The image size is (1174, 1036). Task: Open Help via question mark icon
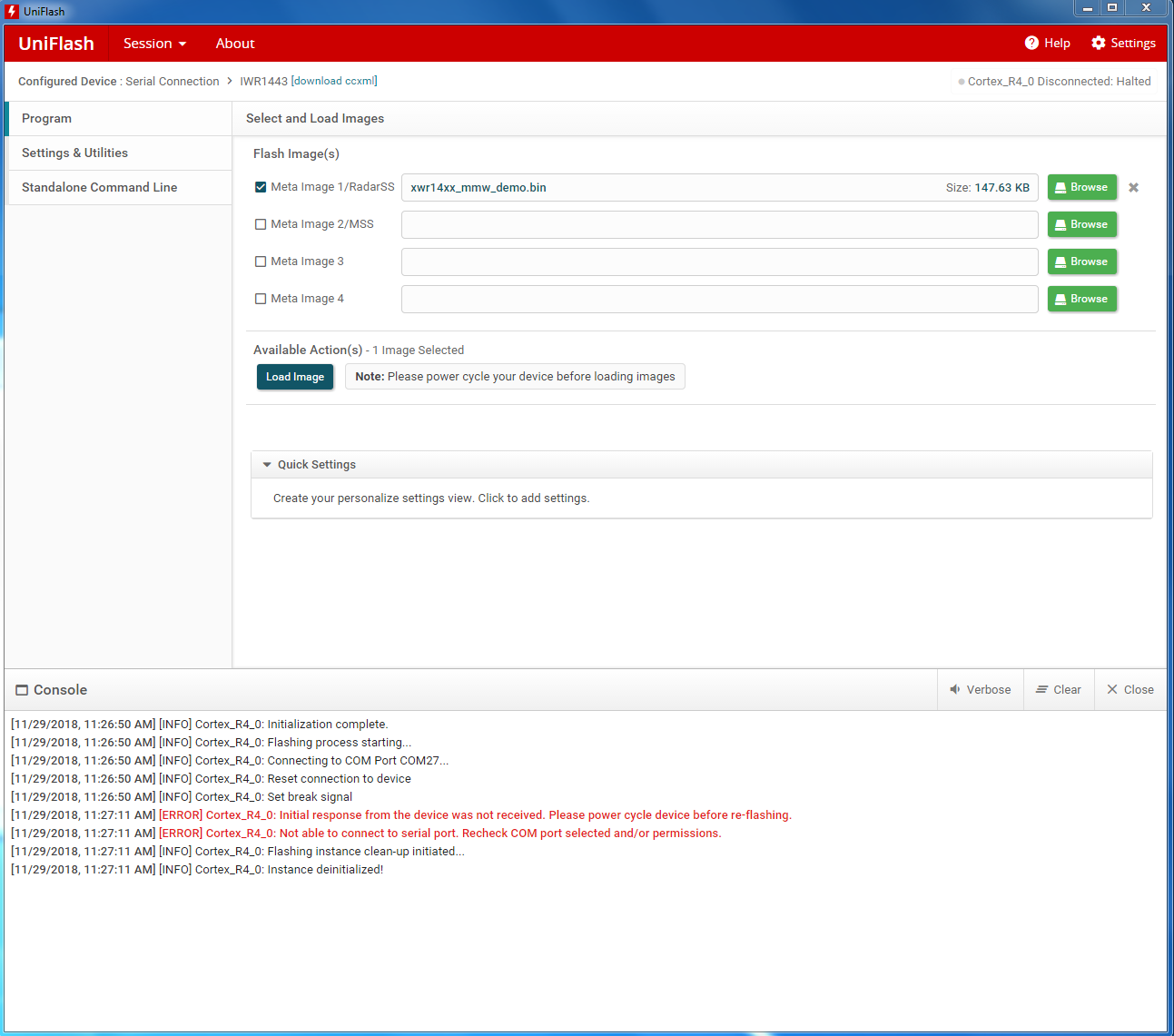tap(1031, 43)
